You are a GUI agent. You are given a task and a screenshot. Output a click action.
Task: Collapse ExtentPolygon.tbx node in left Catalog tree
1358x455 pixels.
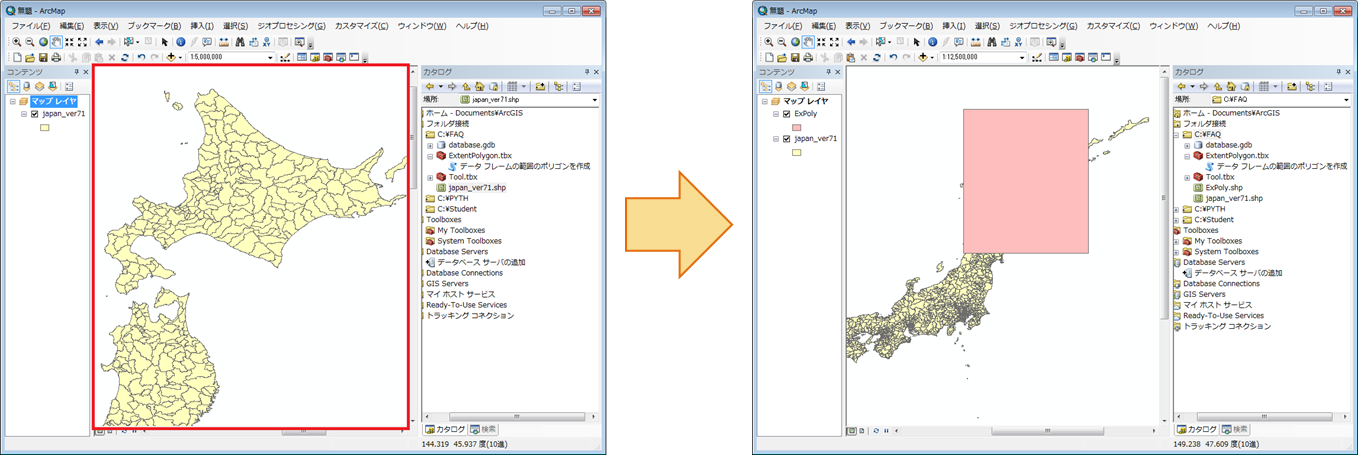click(x=429, y=156)
